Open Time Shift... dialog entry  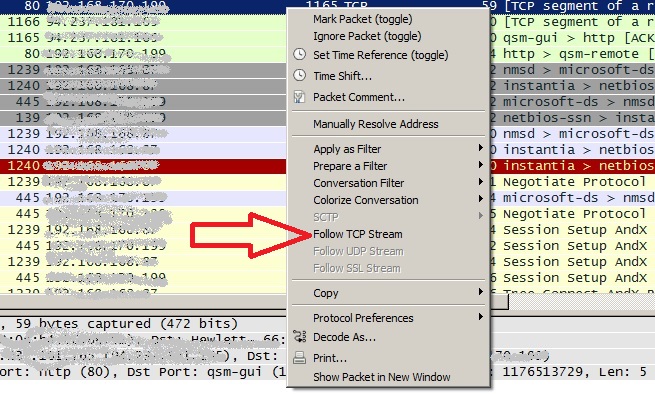(x=343, y=76)
